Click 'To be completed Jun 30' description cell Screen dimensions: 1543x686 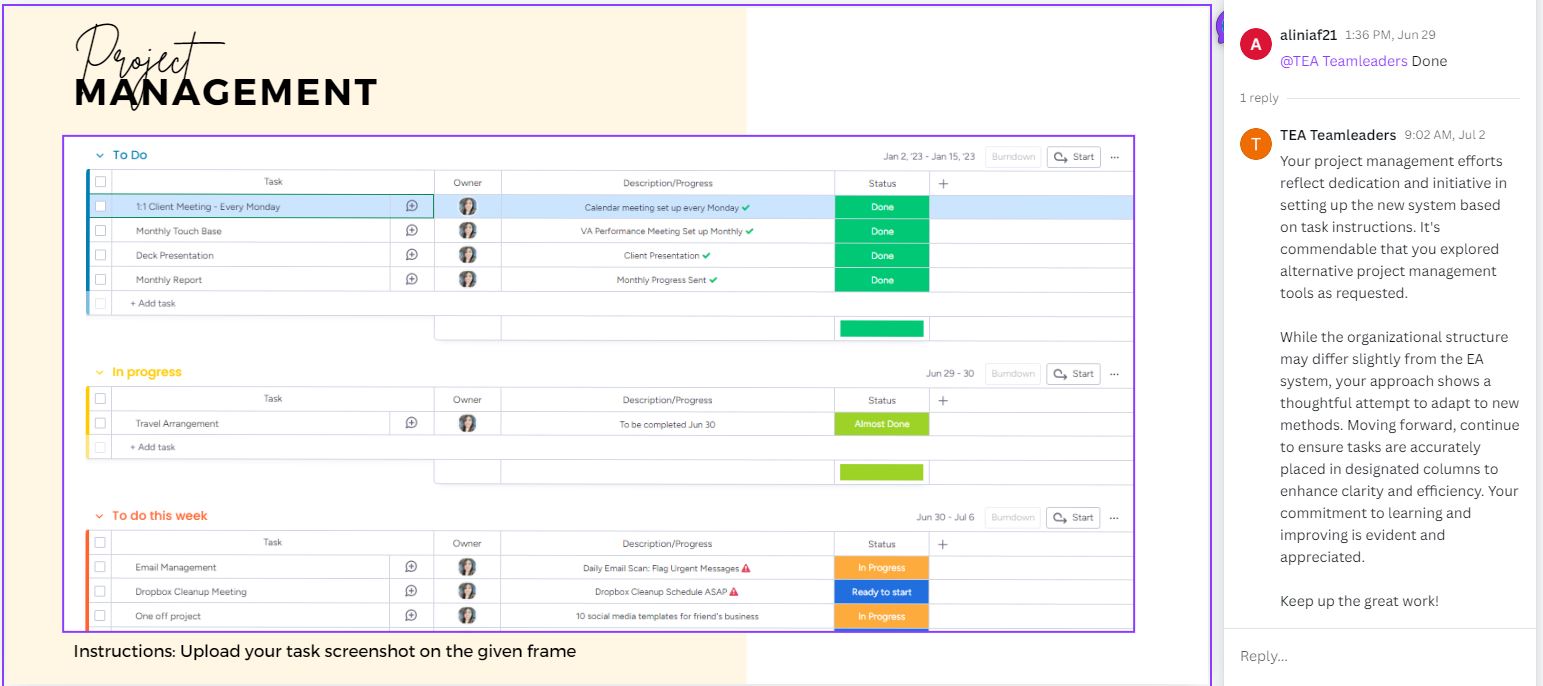(x=667, y=424)
